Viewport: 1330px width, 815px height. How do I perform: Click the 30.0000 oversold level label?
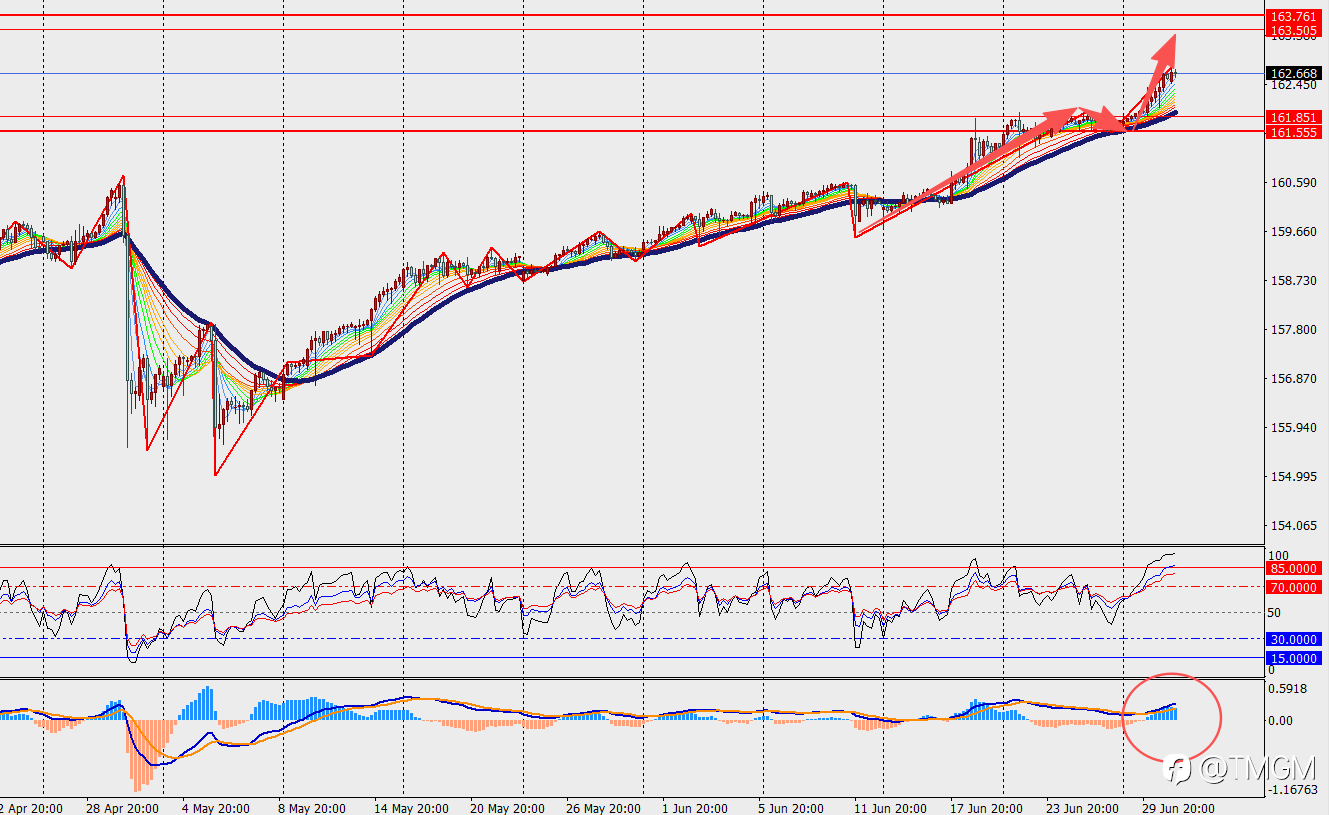1293,639
